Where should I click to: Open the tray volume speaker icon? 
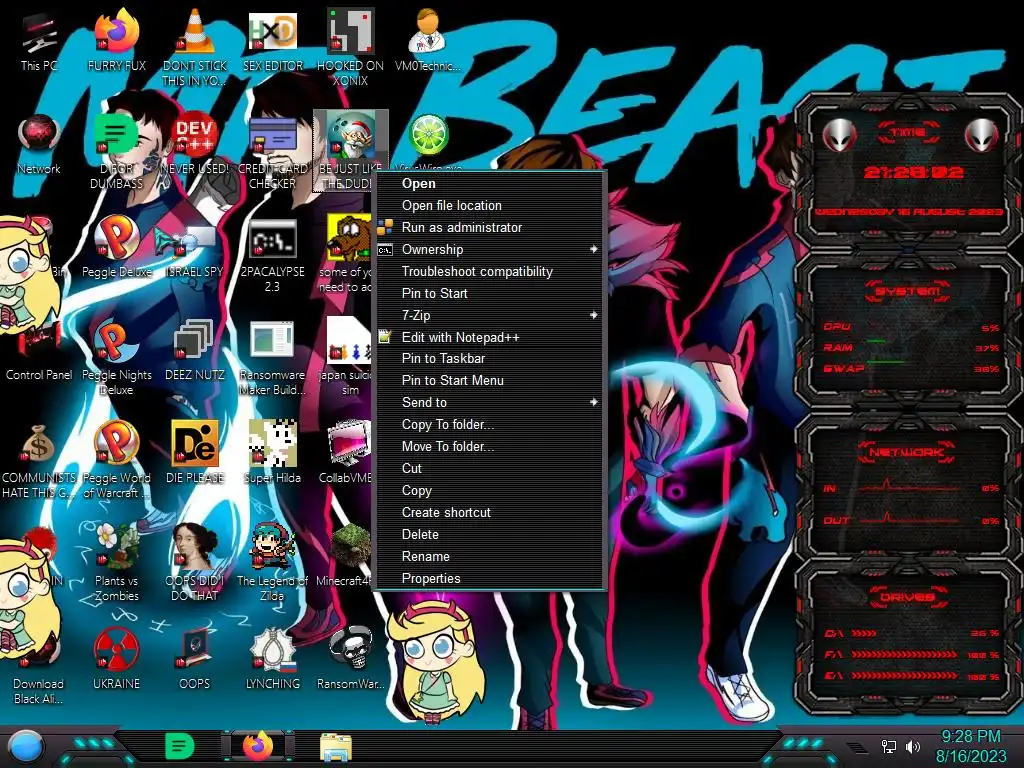(912, 746)
